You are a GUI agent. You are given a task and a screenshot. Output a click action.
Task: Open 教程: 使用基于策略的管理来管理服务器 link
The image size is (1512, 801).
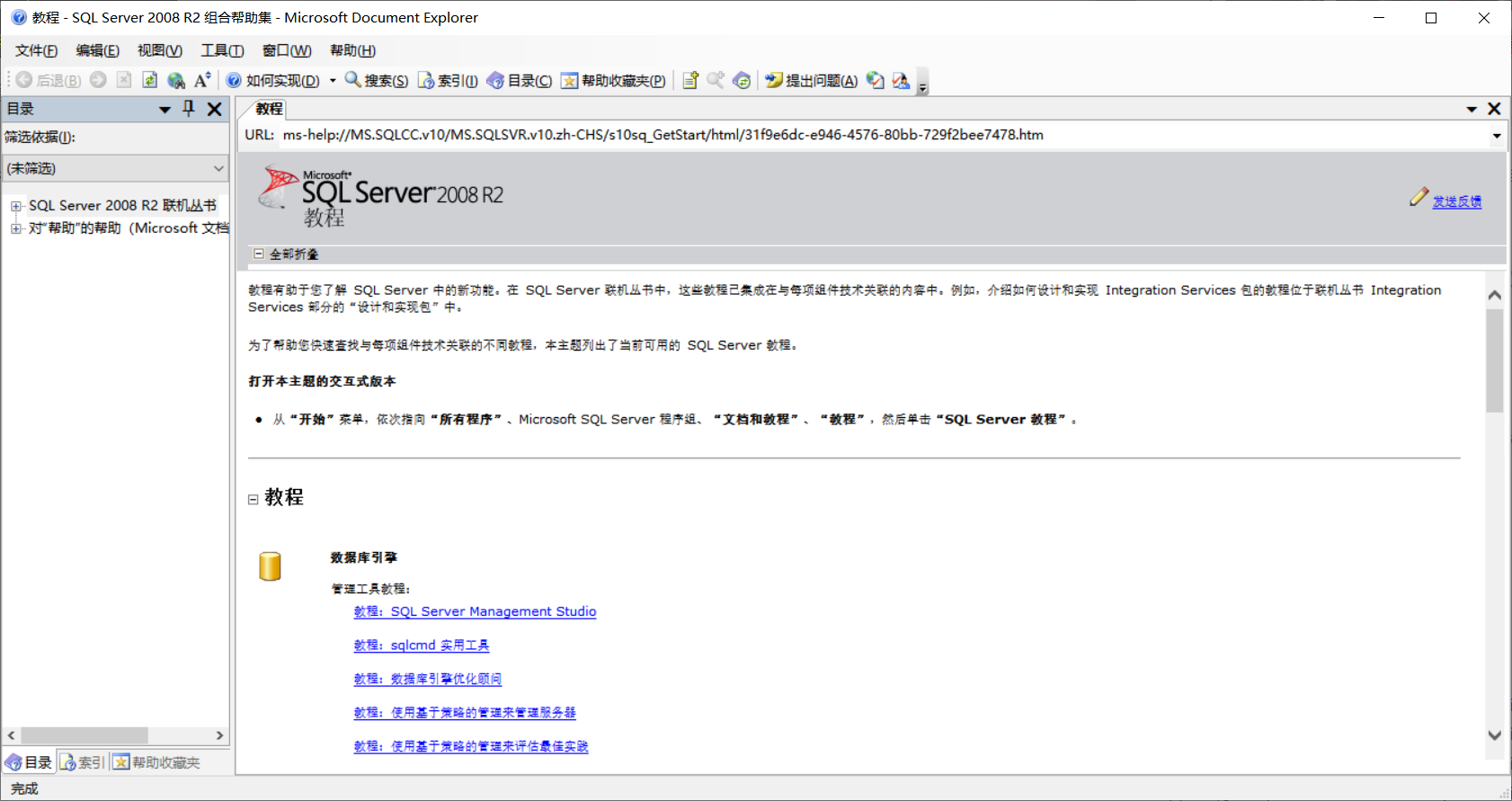(465, 713)
